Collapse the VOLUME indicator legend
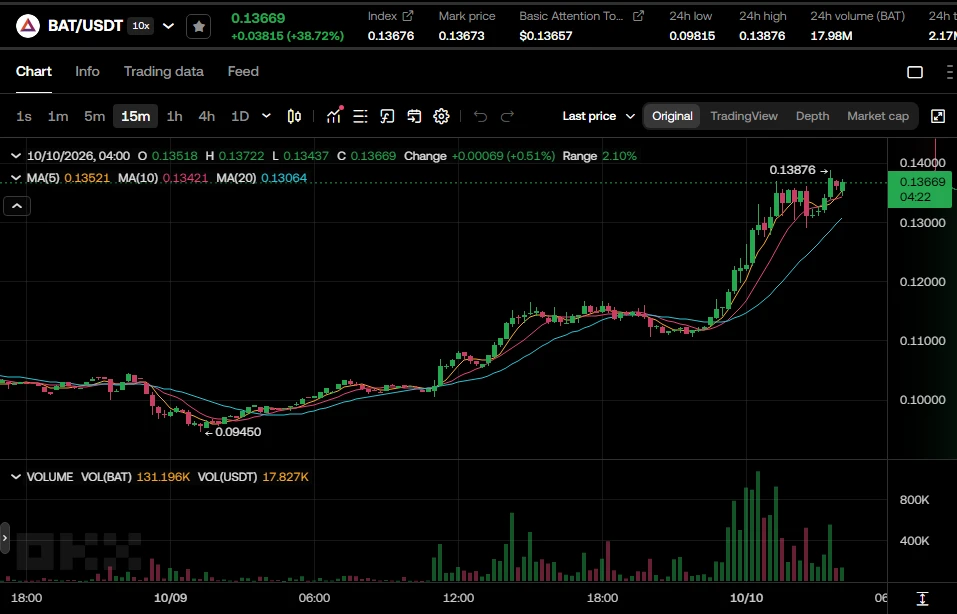Viewport: 957px width, 614px height. pyautogui.click(x=16, y=477)
